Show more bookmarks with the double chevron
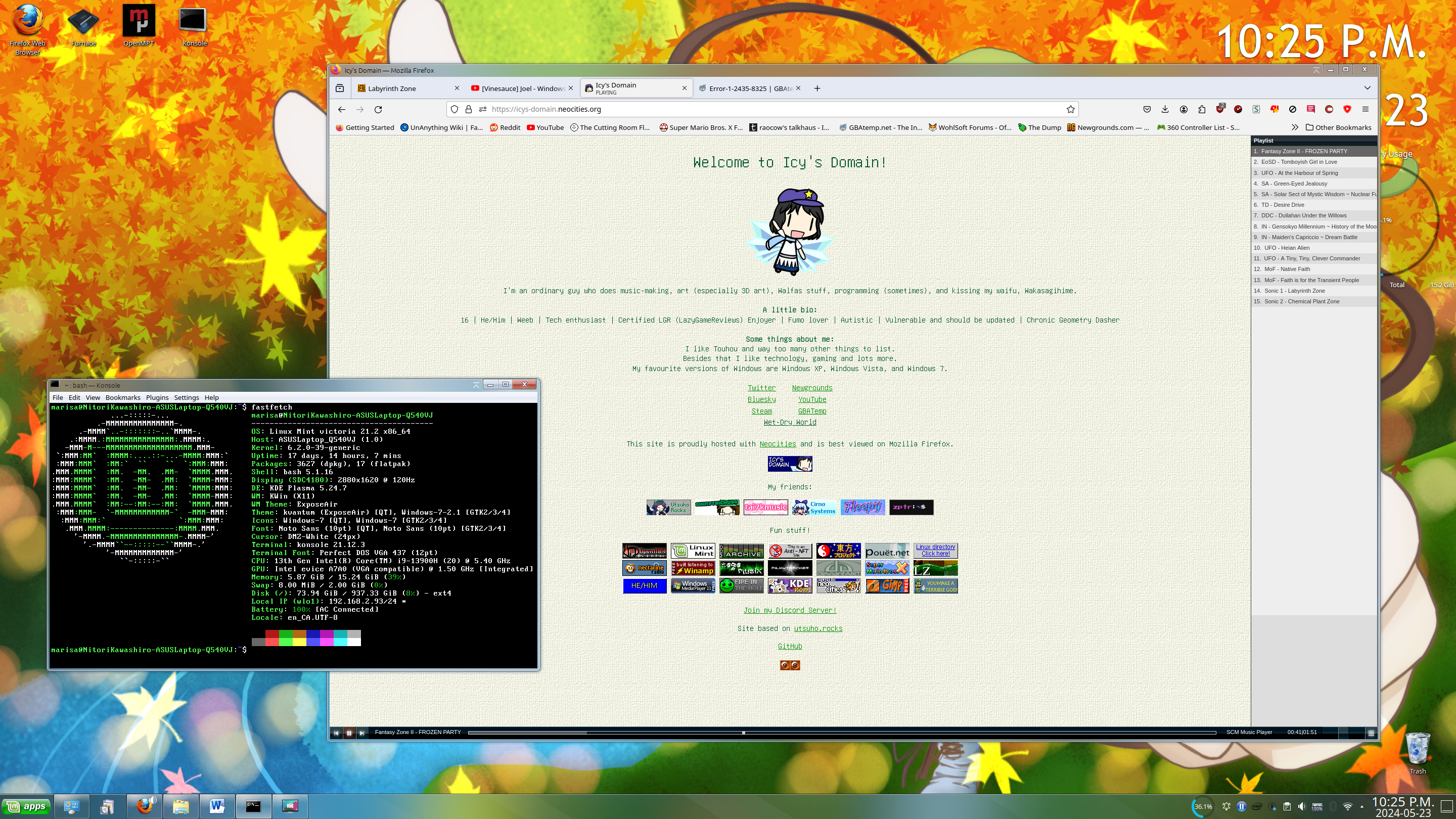This screenshot has height=819, width=1456. click(1294, 127)
